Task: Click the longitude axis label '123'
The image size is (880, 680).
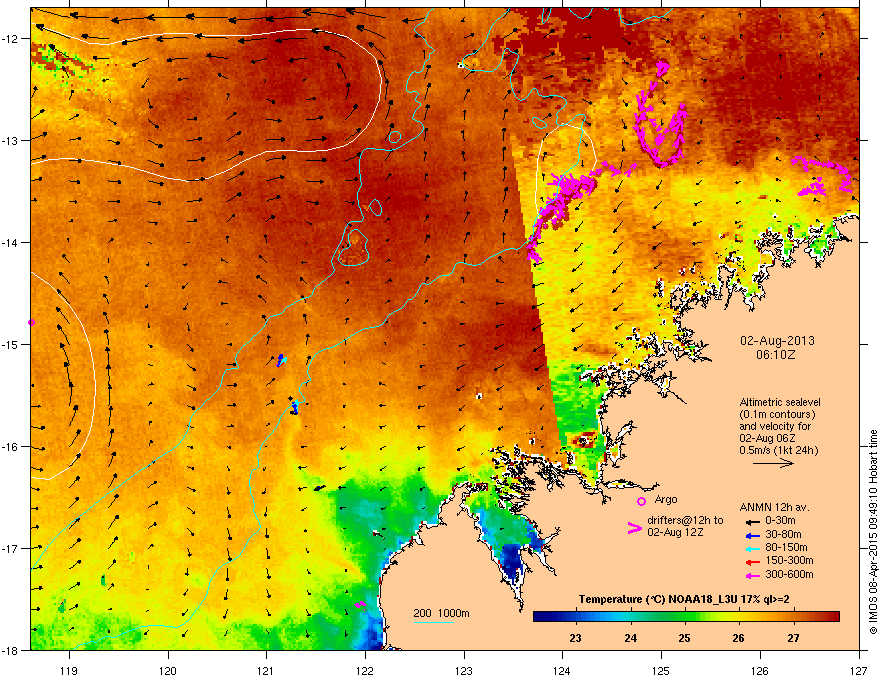Action: point(464,671)
